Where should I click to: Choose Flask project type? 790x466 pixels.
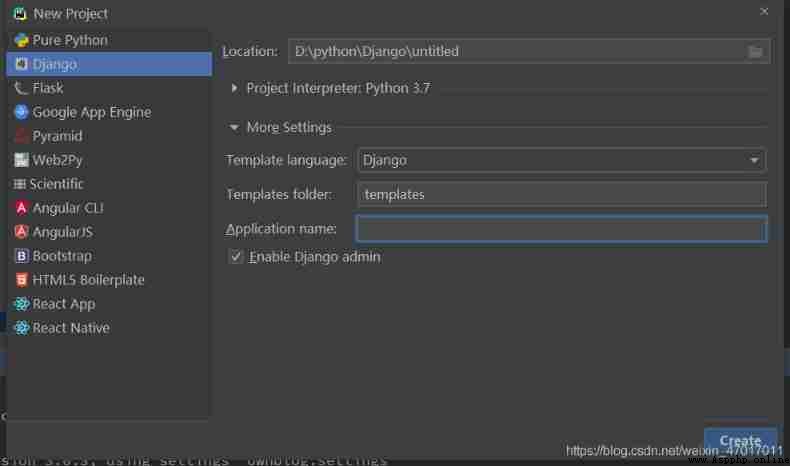[109, 88]
